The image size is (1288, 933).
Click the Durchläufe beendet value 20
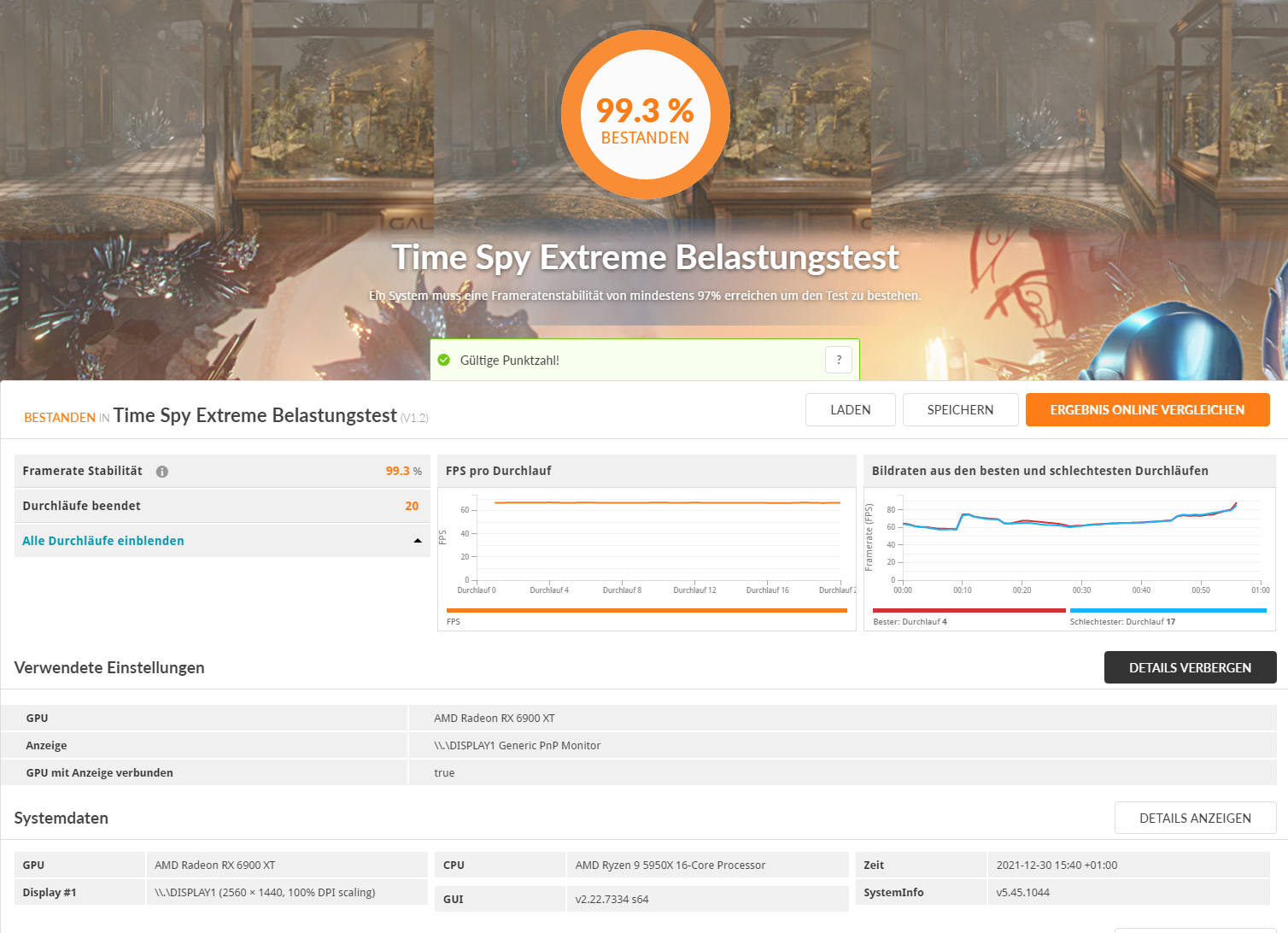(x=412, y=506)
